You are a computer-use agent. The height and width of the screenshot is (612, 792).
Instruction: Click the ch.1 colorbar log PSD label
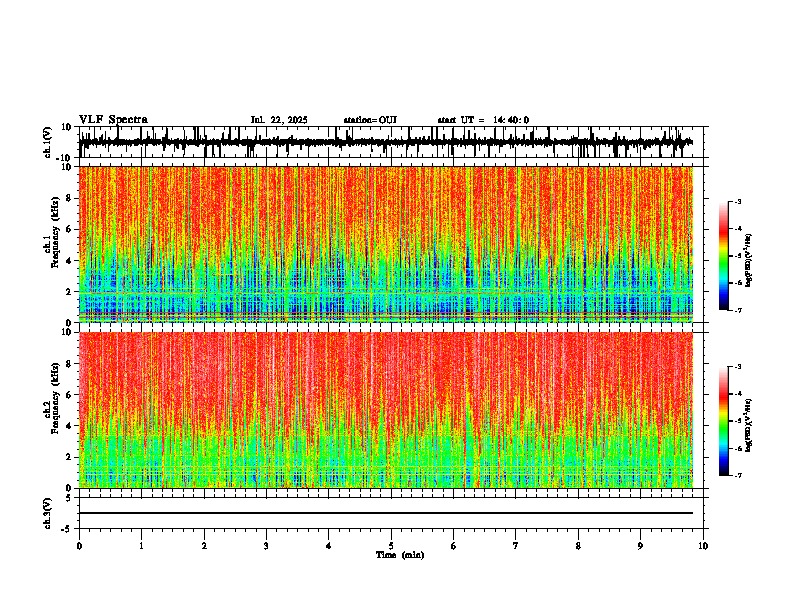pos(748,261)
